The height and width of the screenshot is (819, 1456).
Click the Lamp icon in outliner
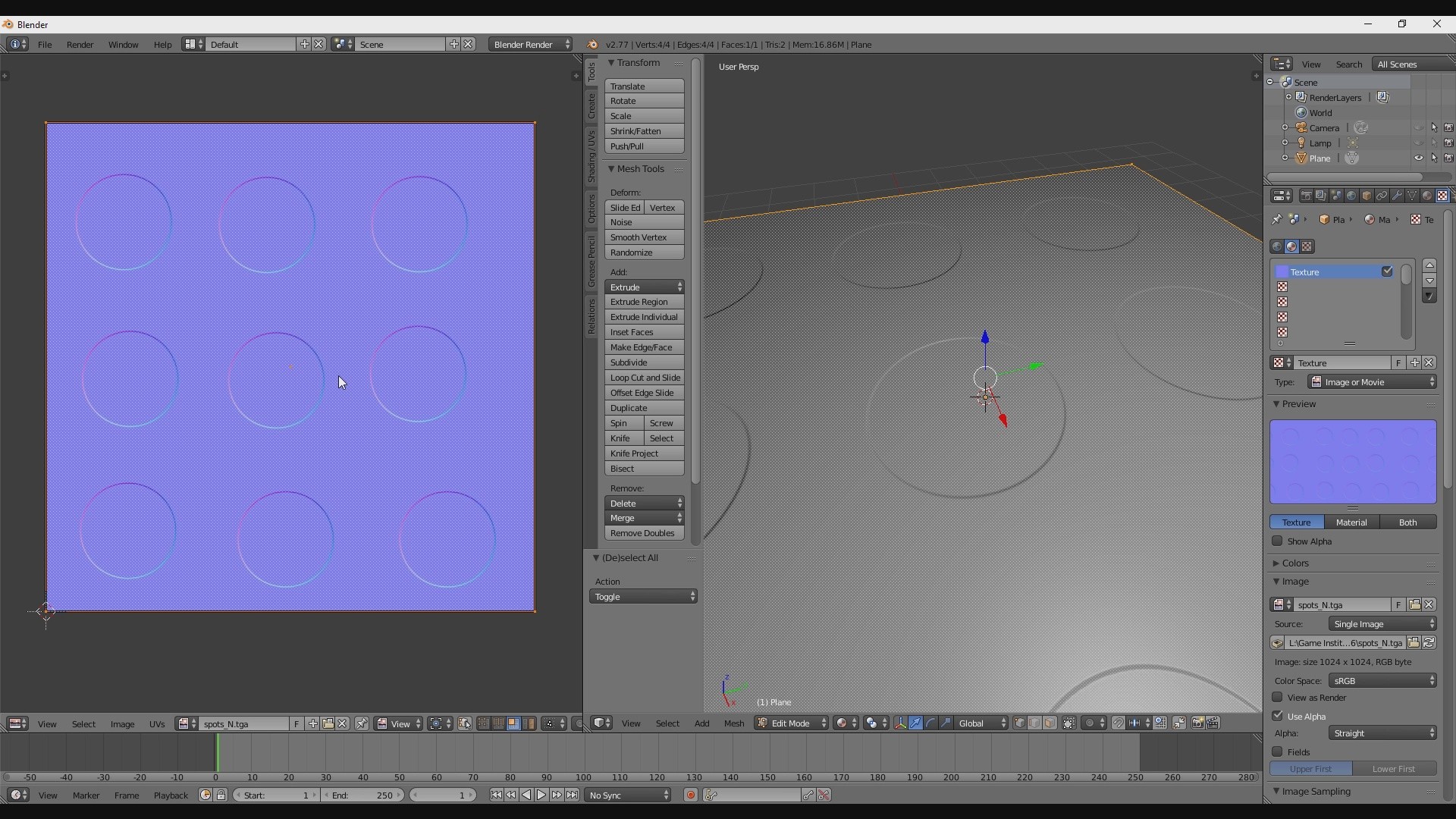tap(1302, 142)
